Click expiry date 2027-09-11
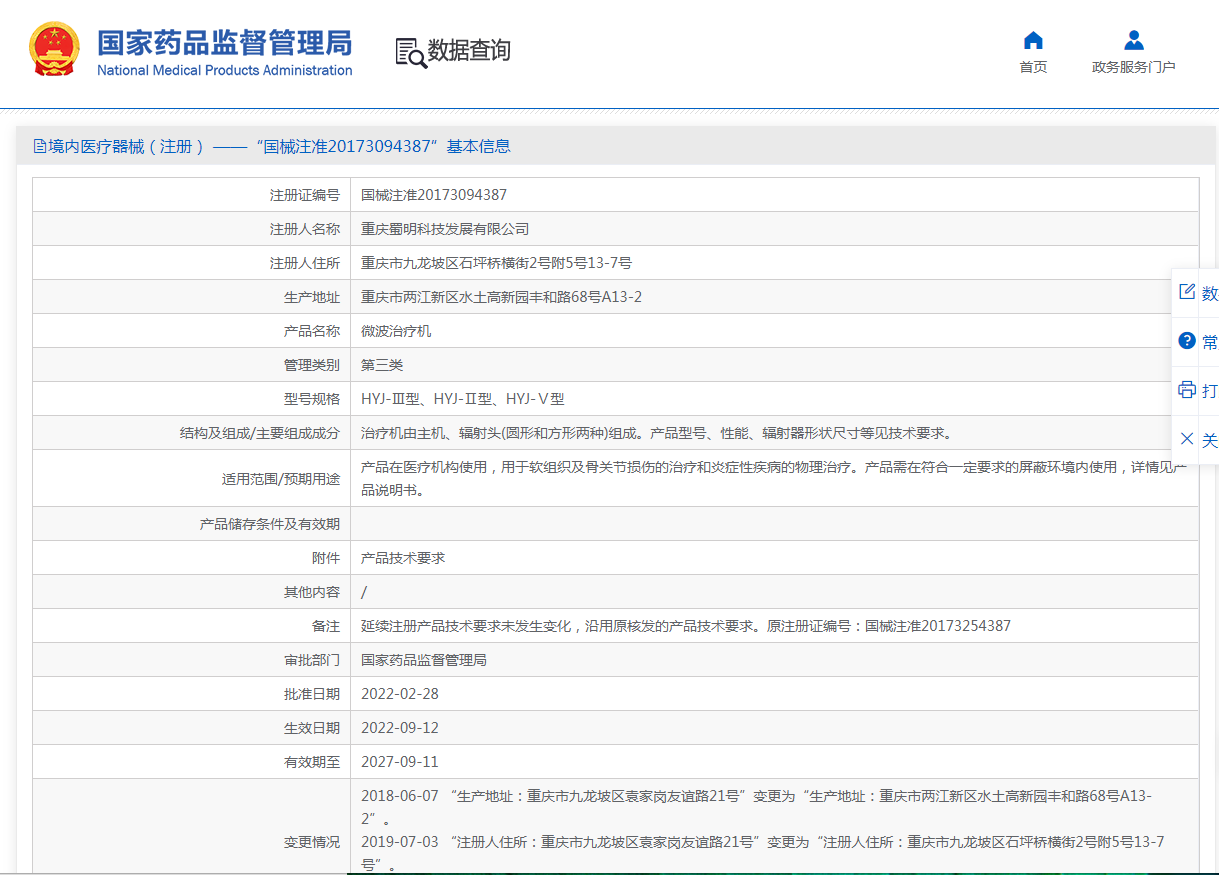This screenshot has width=1219, height=875. pos(400,762)
